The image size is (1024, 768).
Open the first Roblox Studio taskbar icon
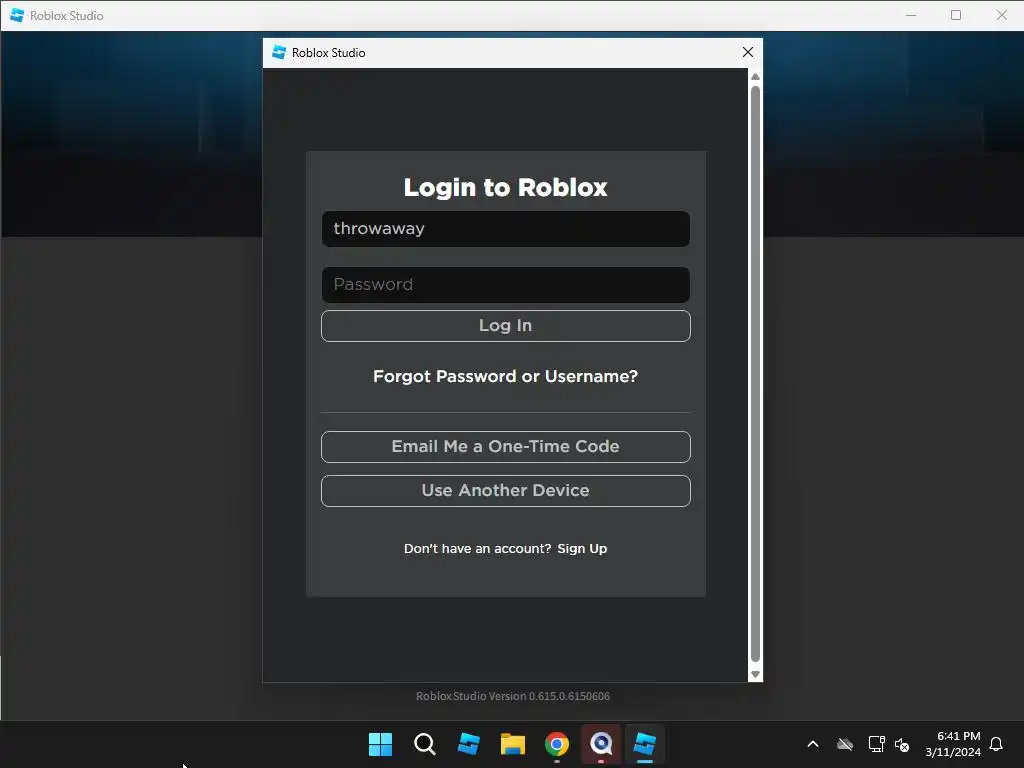[x=469, y=744]
